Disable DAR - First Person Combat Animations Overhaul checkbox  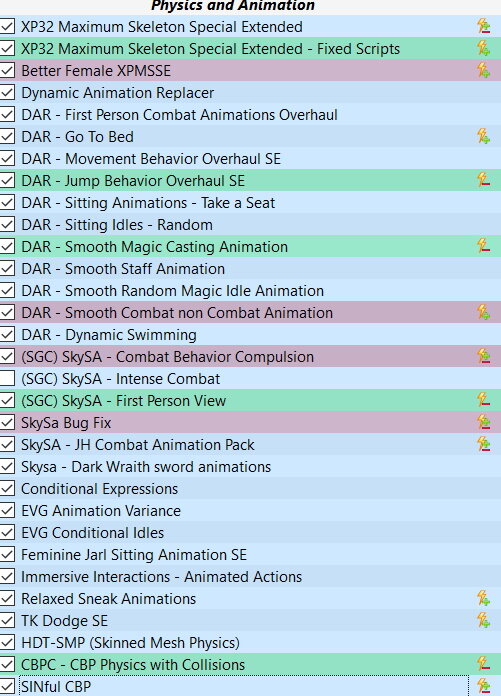tap(7, 115)
